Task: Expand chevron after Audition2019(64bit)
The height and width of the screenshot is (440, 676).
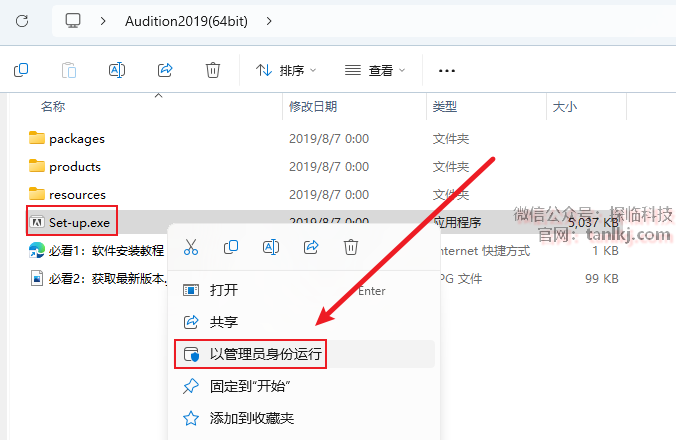Action: point(269,21)
